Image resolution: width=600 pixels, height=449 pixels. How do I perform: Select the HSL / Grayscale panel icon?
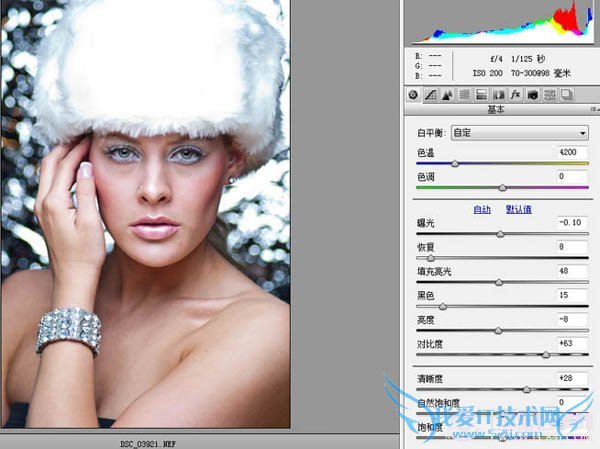pos(465,95)
